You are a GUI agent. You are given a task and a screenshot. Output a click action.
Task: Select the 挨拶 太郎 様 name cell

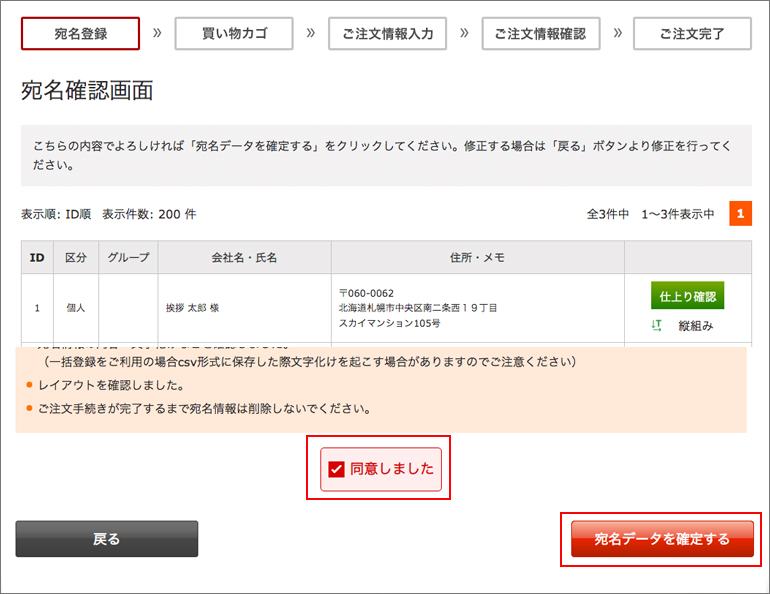[x=193, y=308]
